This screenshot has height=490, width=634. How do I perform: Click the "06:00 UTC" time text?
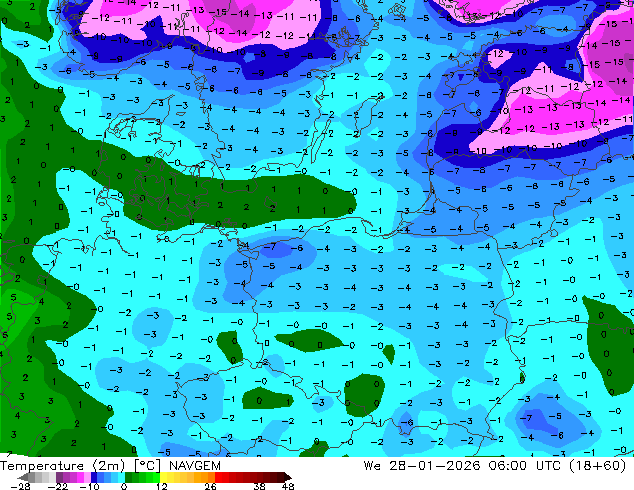tap(524, 466)
